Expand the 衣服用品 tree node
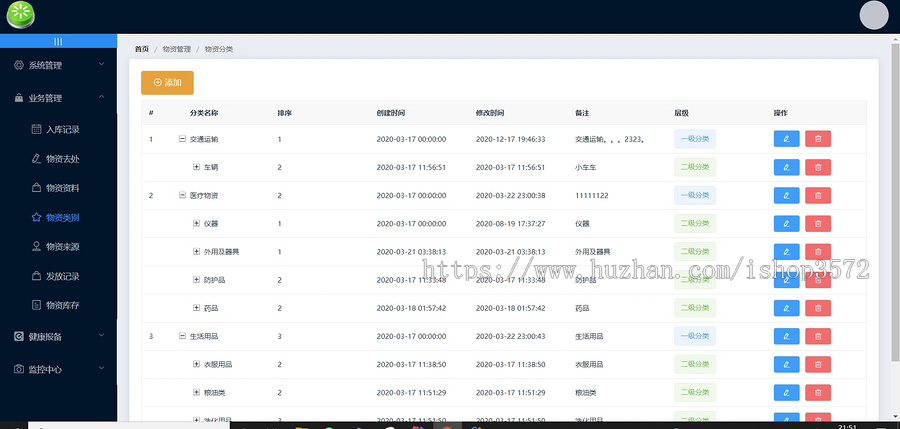Viewport: 900px width, 429px height. tap(196, 364)
